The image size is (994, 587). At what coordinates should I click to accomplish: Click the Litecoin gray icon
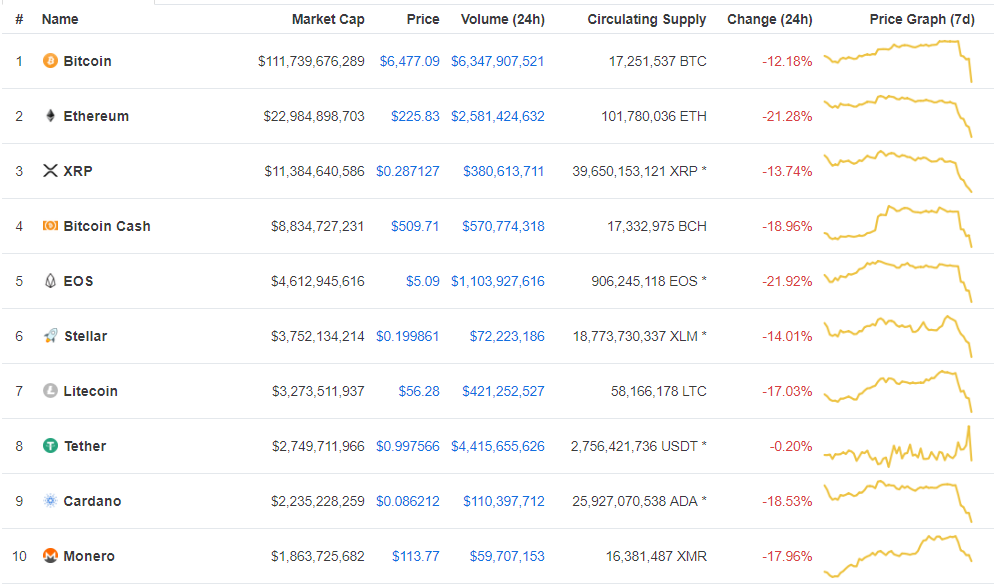[50, 390]
